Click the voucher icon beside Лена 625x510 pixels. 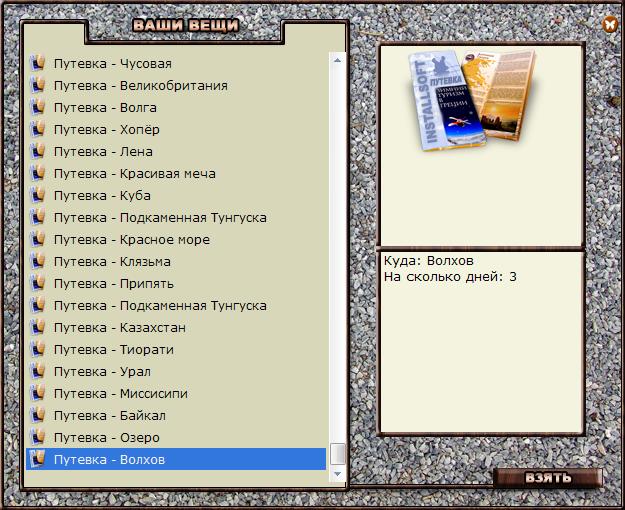37,151
